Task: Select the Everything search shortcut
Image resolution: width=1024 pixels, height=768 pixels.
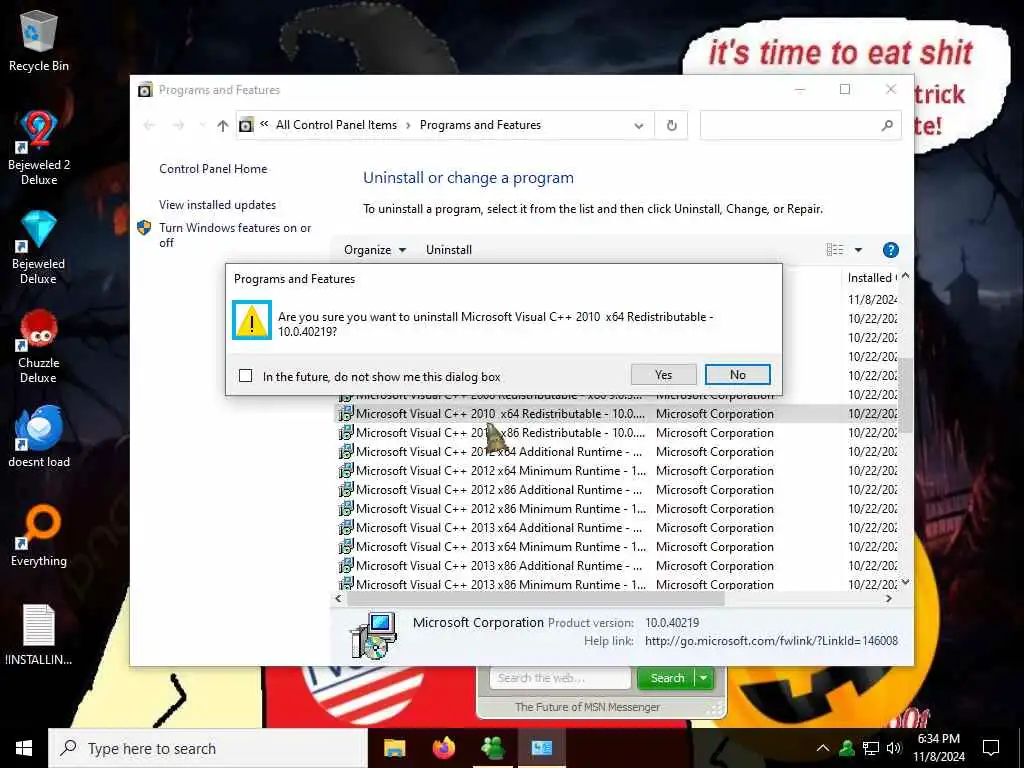Action: pyautogui.click(x=39, y=536)
